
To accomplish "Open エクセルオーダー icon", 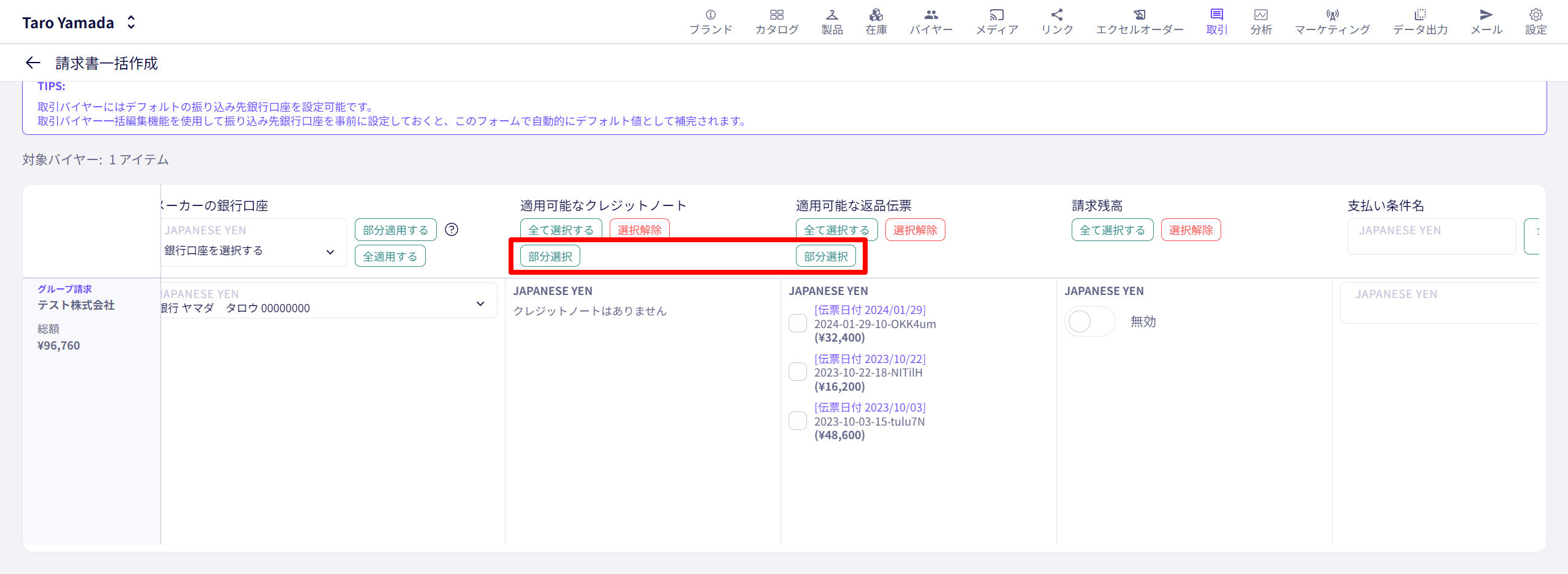I will [1139, 15].
